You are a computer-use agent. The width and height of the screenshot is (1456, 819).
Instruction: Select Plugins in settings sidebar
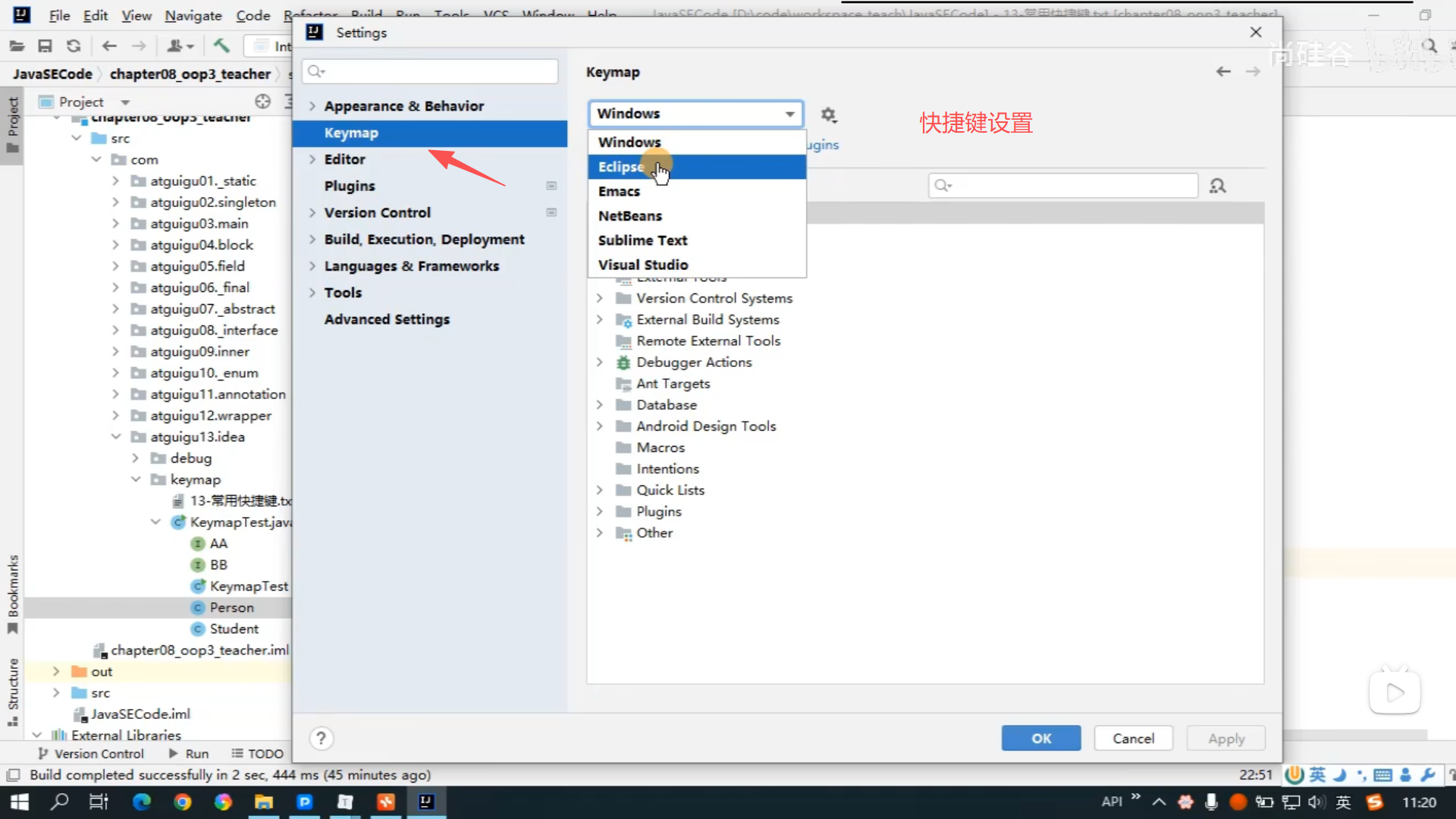tap(350, 186)
